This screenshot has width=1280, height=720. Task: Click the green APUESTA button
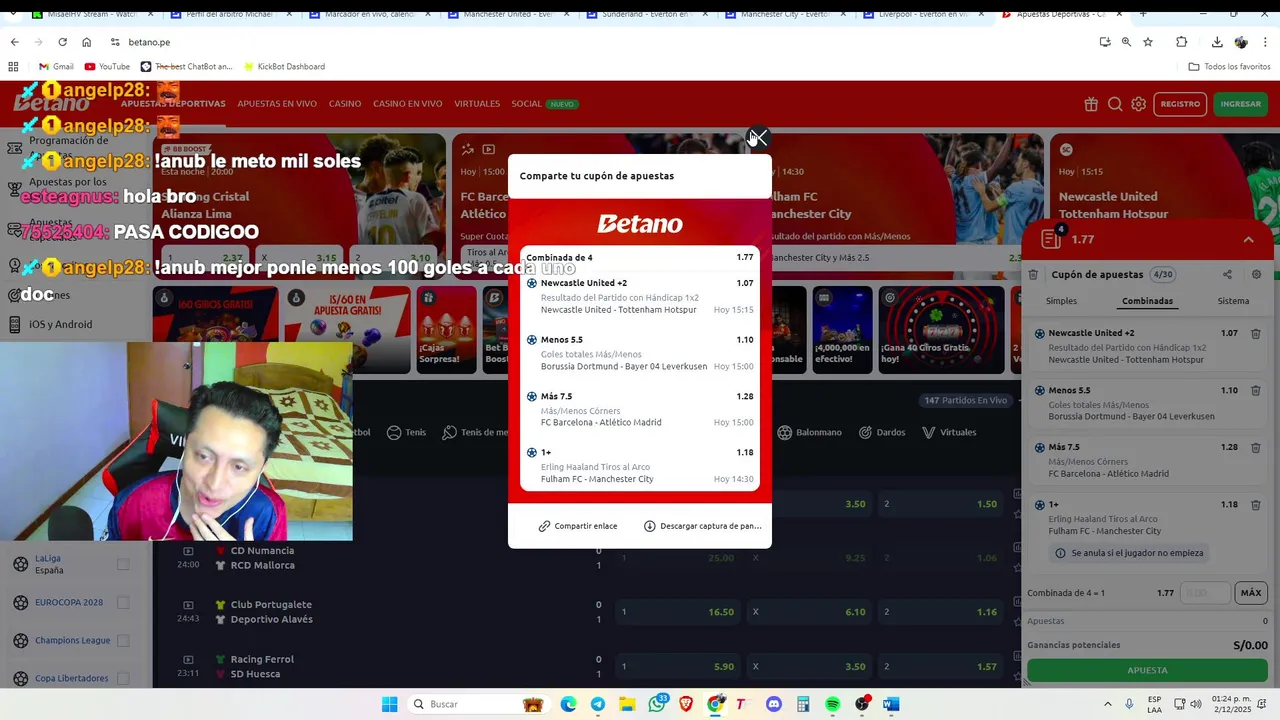(x=1147, y=670)
